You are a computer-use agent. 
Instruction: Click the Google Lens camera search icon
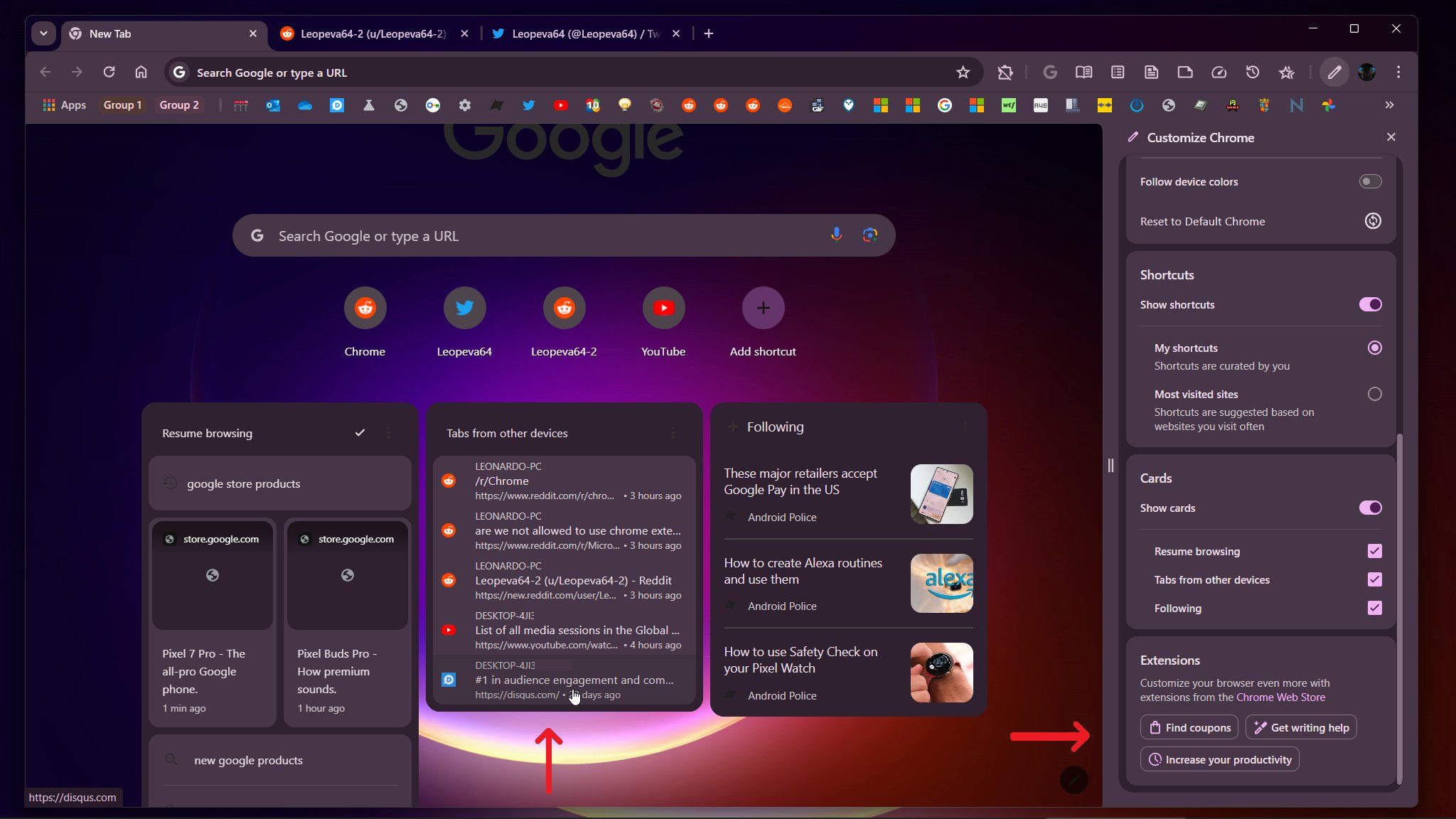click(x=869, y=234)
